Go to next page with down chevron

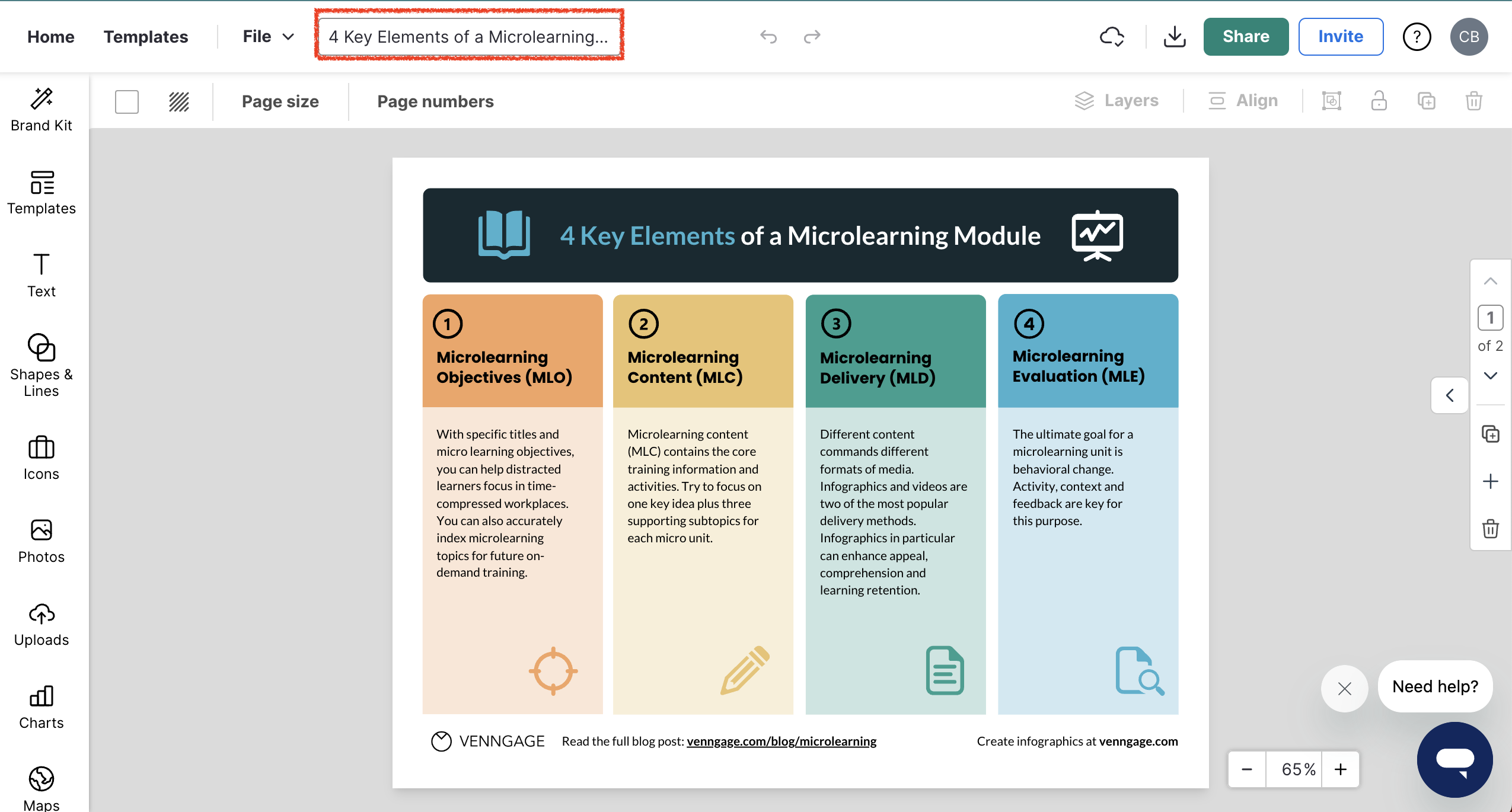tap(1489, 375)
